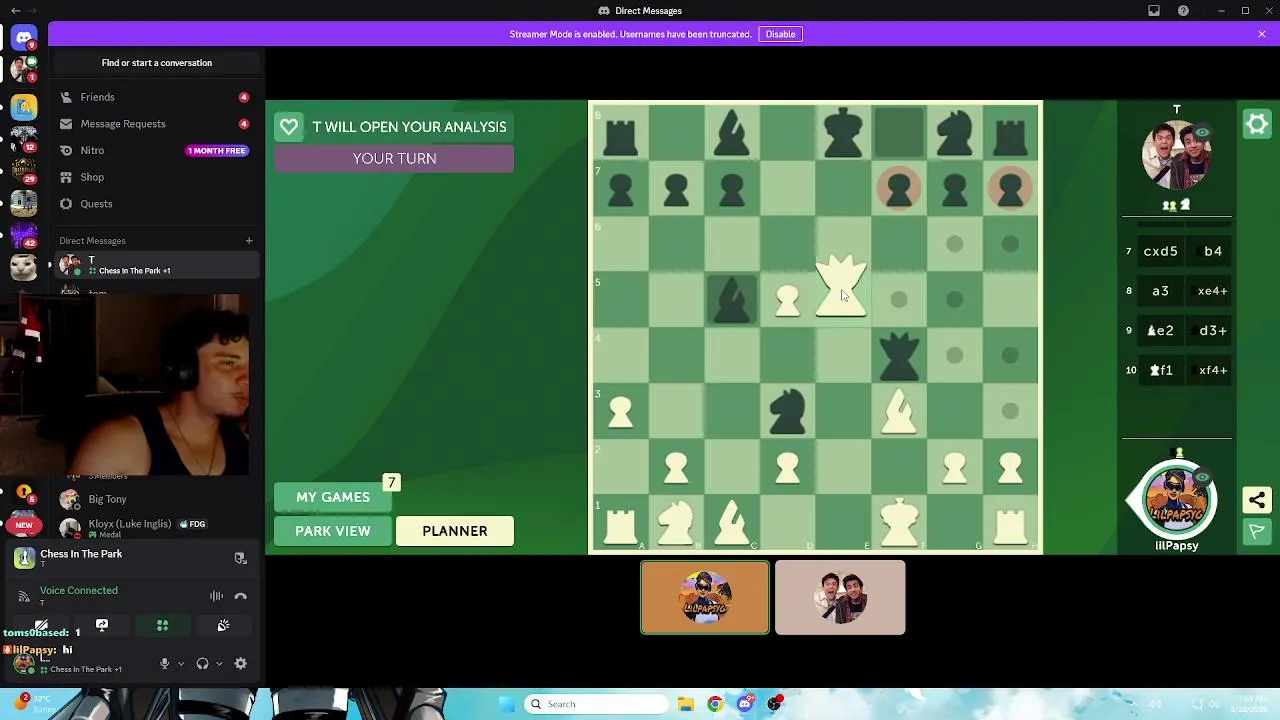The width and height of the screenshot is (1280, 720).
Task: Open the Discord Shop
Action: pos(155,177)
